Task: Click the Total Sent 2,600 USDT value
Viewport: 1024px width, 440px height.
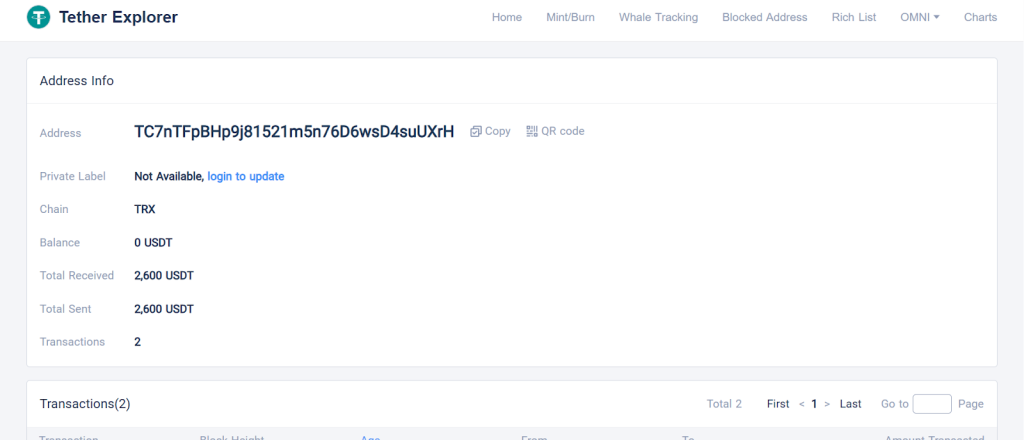Action: 164,309
